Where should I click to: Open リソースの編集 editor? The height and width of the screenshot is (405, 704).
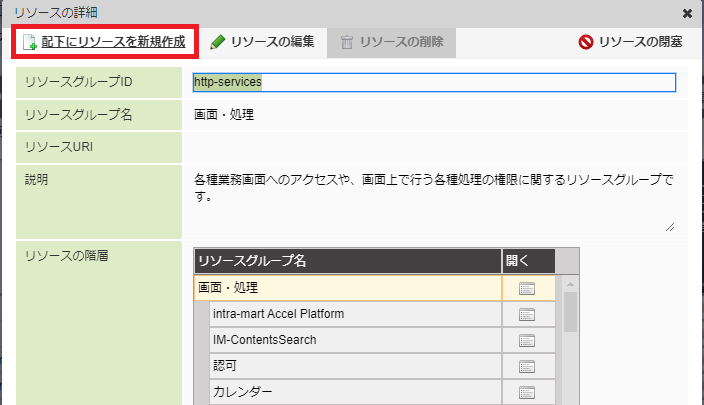263,42
